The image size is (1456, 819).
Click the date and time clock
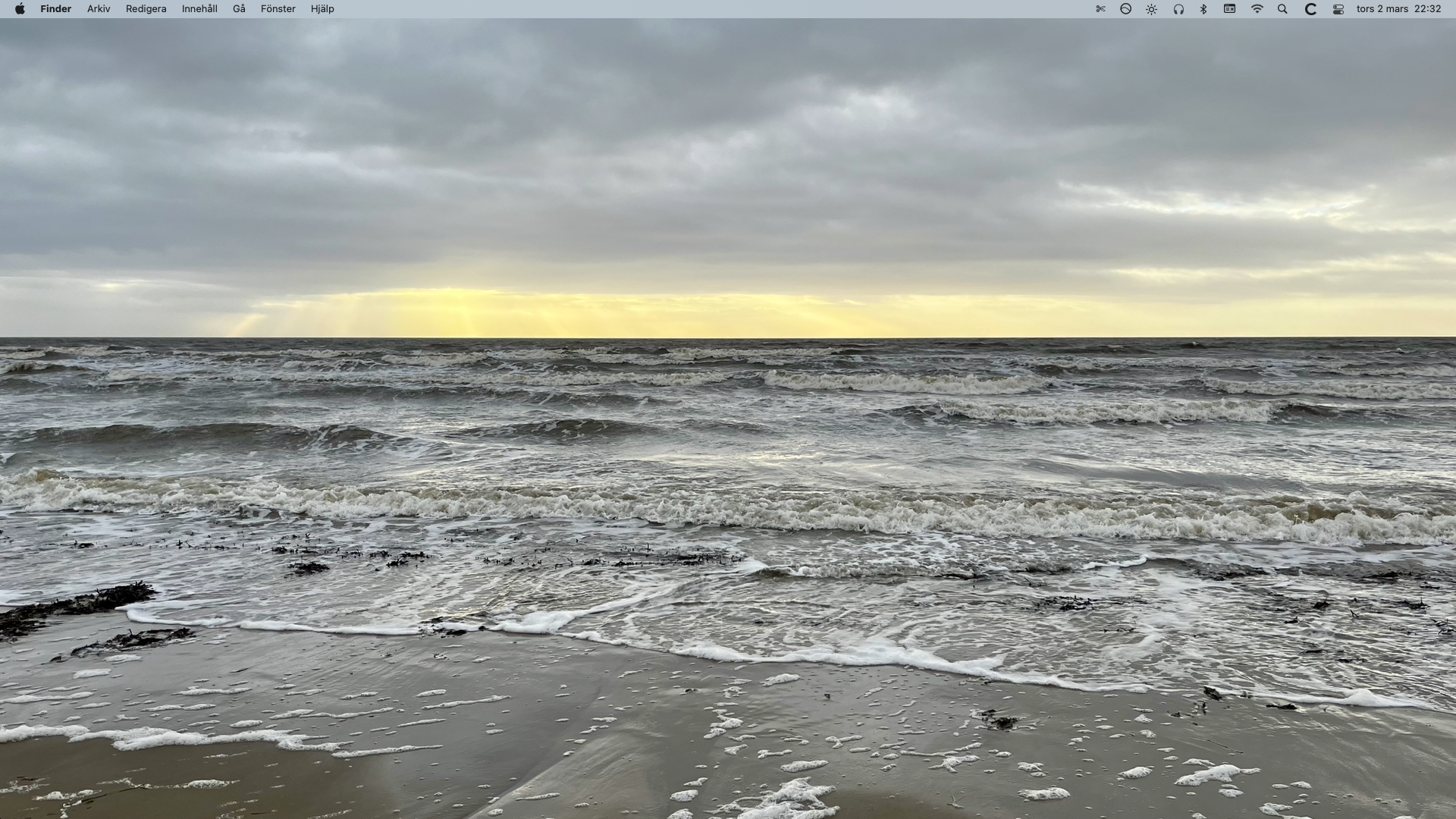pos(1398,9)
